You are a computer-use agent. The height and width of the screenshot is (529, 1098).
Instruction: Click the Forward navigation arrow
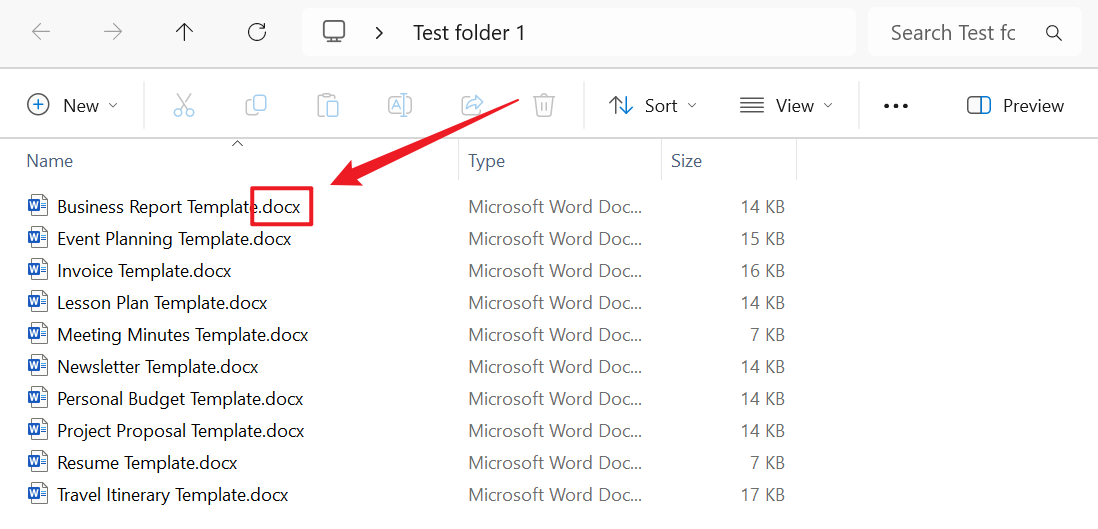[x=113, y=32]
